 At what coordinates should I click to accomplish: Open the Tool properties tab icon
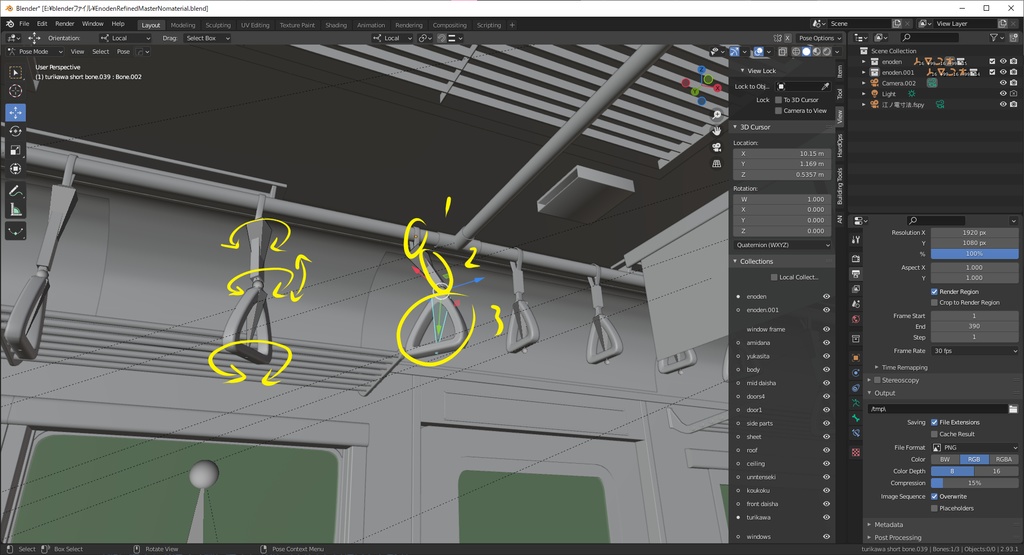click(x=856, y=240)
